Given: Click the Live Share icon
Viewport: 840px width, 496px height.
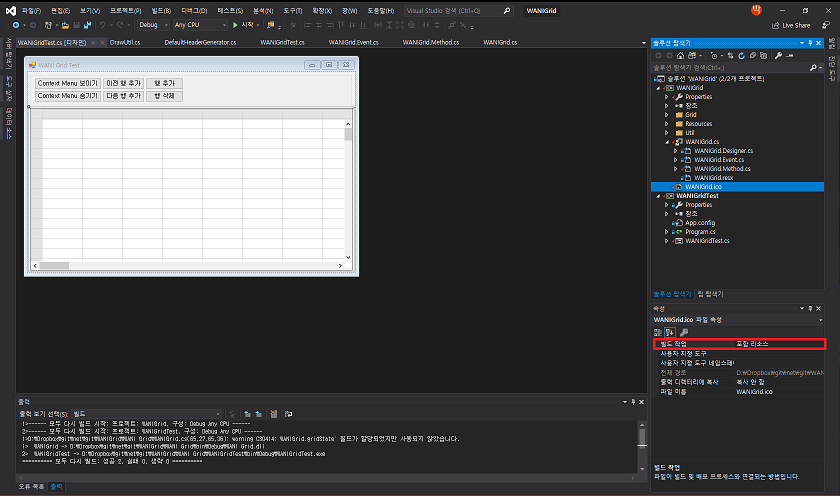Looking at the screenshot, I should pyautogui.click(x=776, y=25).
